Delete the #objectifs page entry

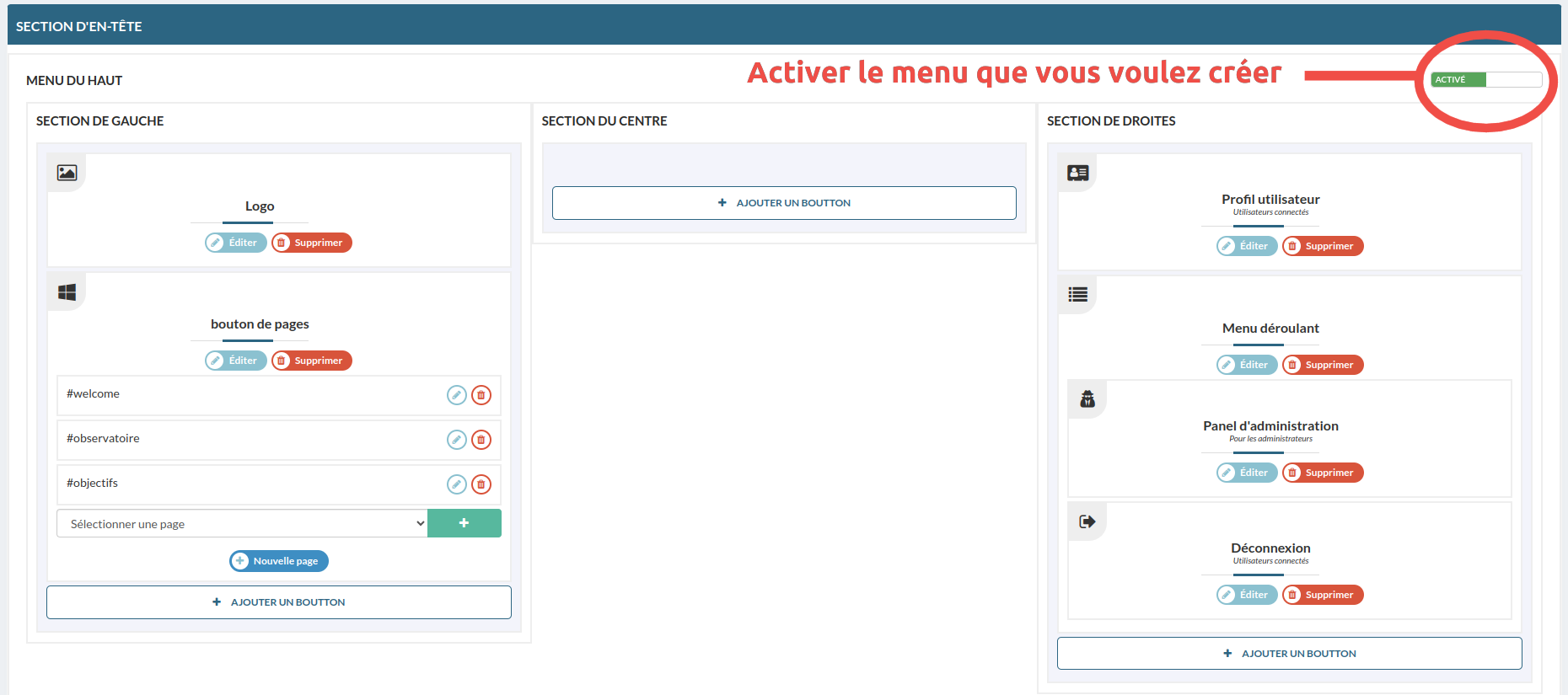pos(481,484)
